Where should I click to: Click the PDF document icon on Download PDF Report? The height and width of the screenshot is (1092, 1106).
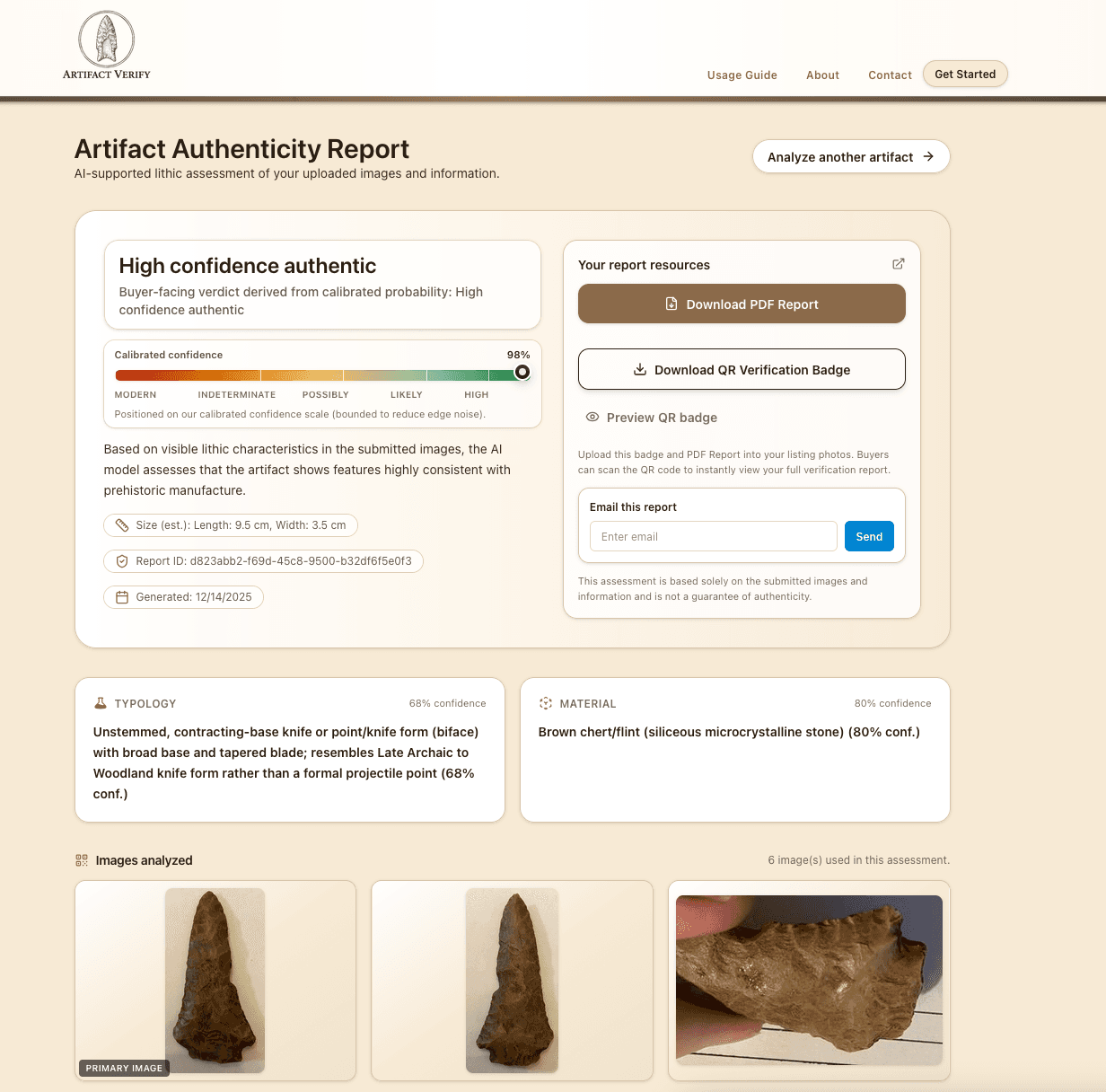(671, 304)
